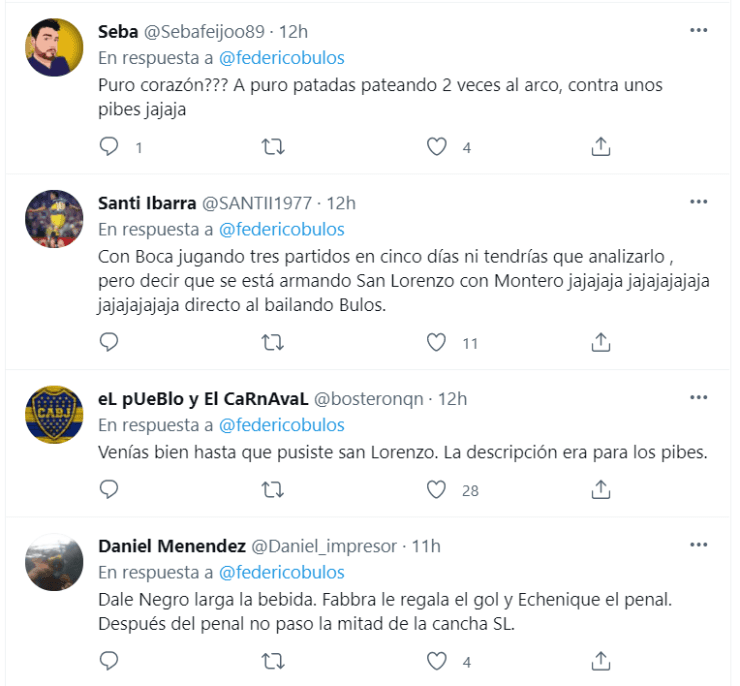The image size is (740, 686).
Task: Open more options on Santi Ibarra's tweet
Action: [699, 202]
